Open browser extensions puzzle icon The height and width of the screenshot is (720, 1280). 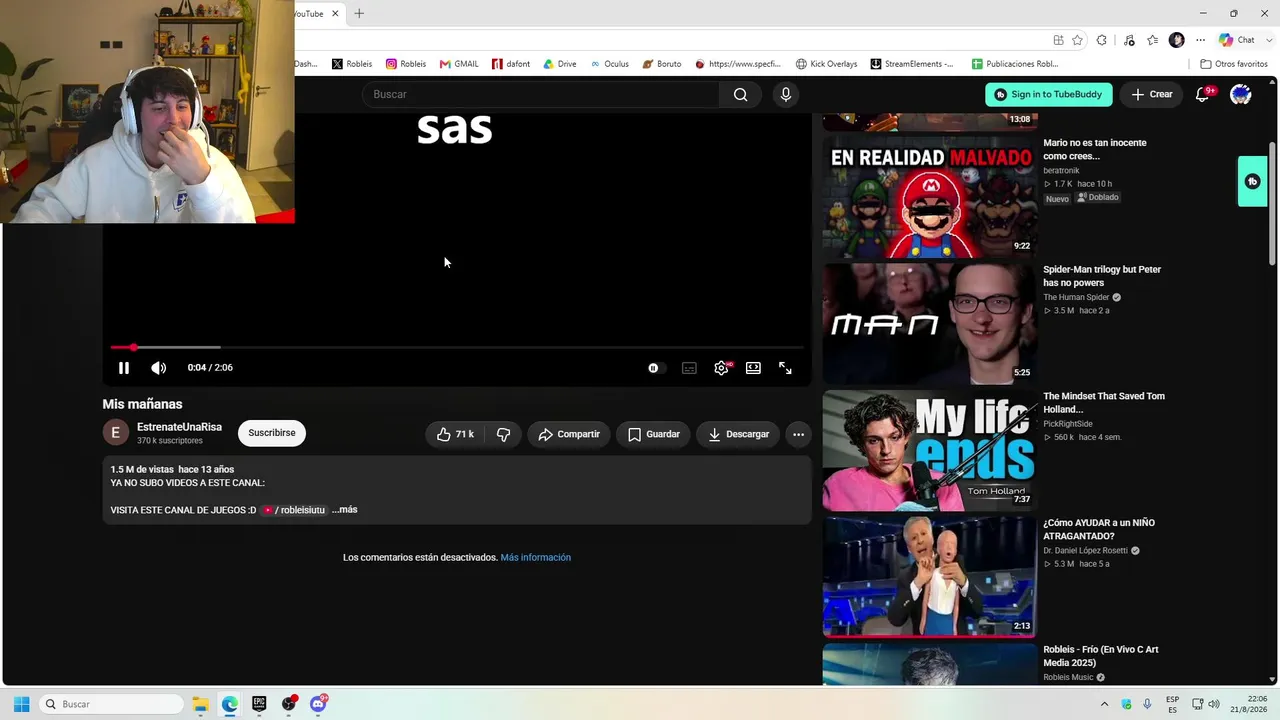pos(1101,40)
